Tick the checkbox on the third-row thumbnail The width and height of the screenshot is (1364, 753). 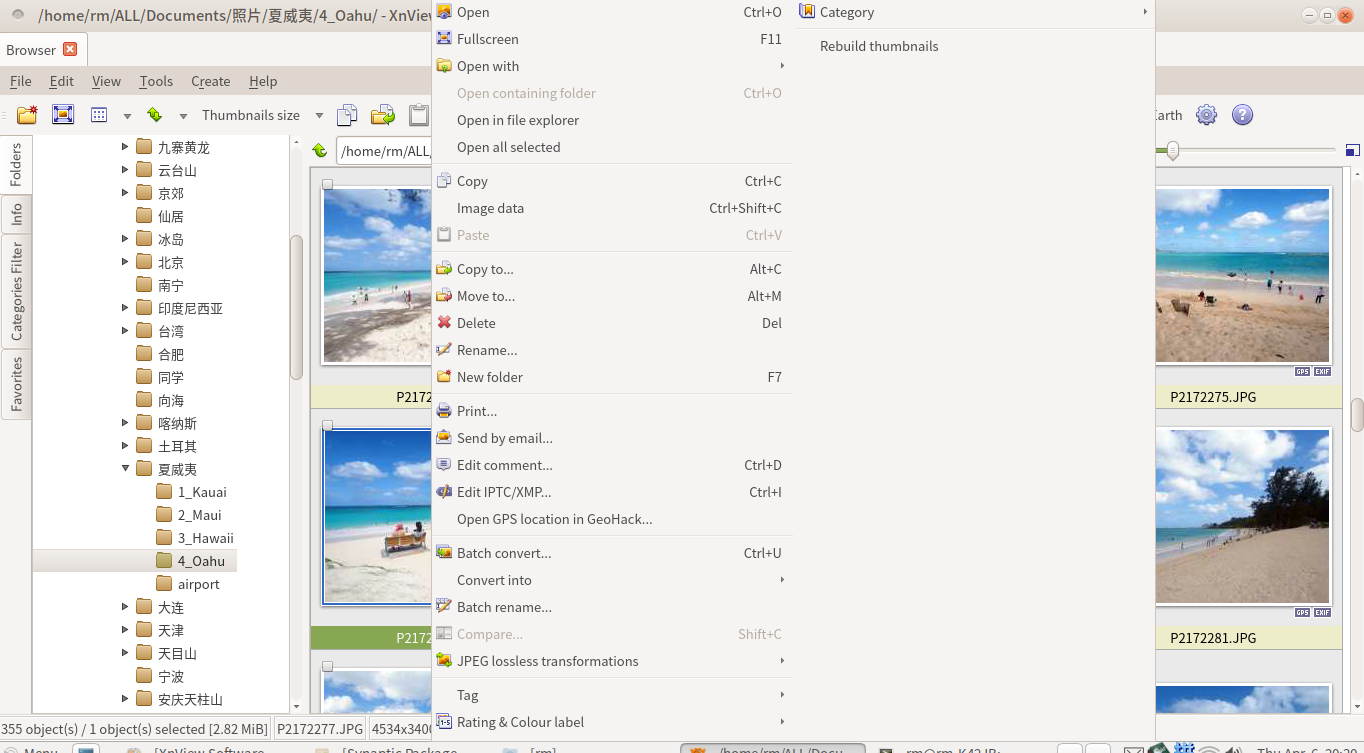pos(327,666)
